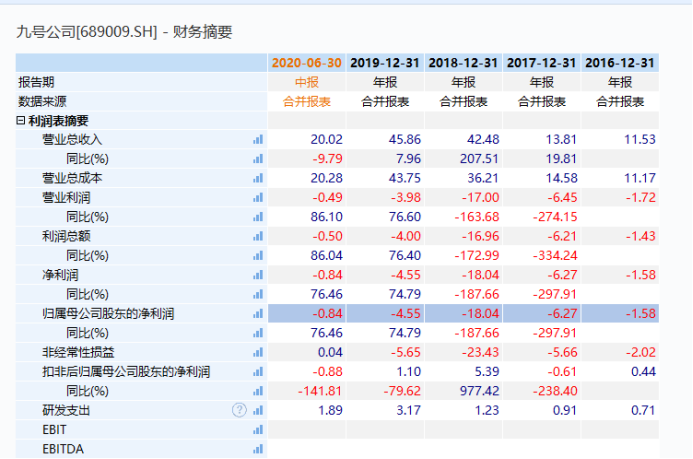Open chart icon for 净利润 row
This screenshot has width=693, height=459.
point(258,275)
